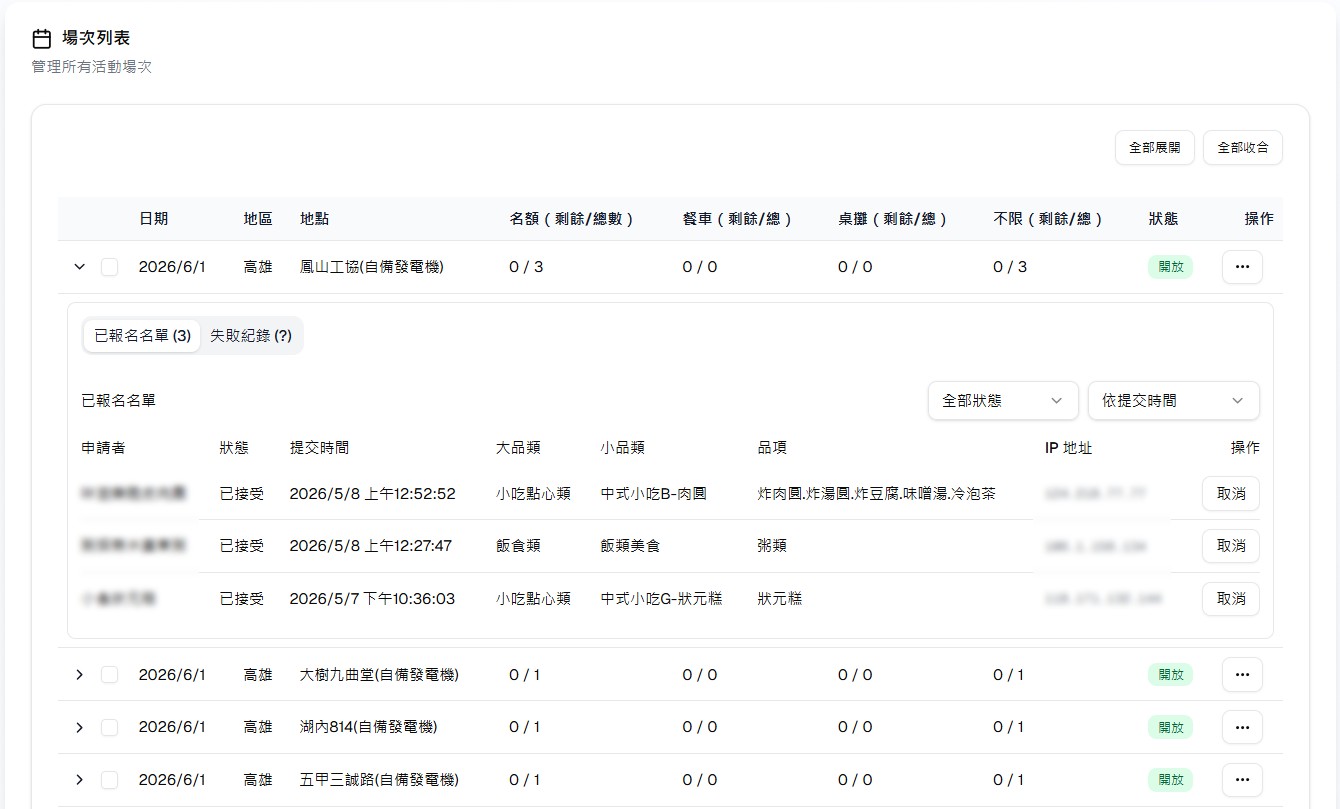Open the three-dot menu for 五甲三誠路 row

point(1242,779)
